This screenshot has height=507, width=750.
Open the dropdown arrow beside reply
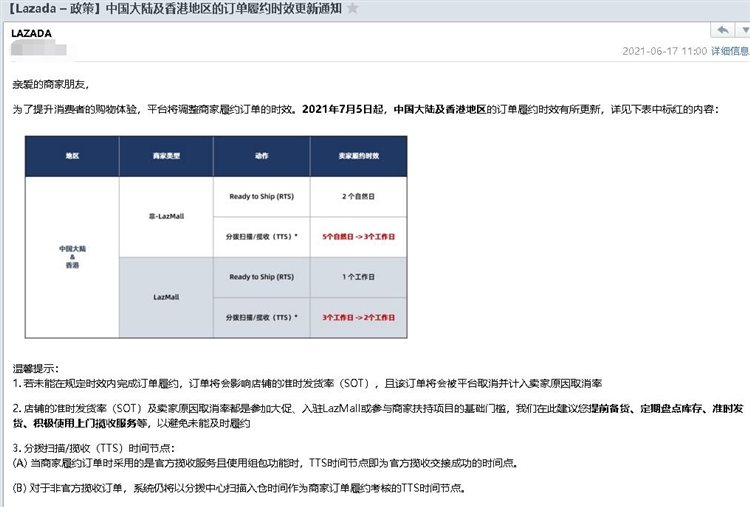745,30
